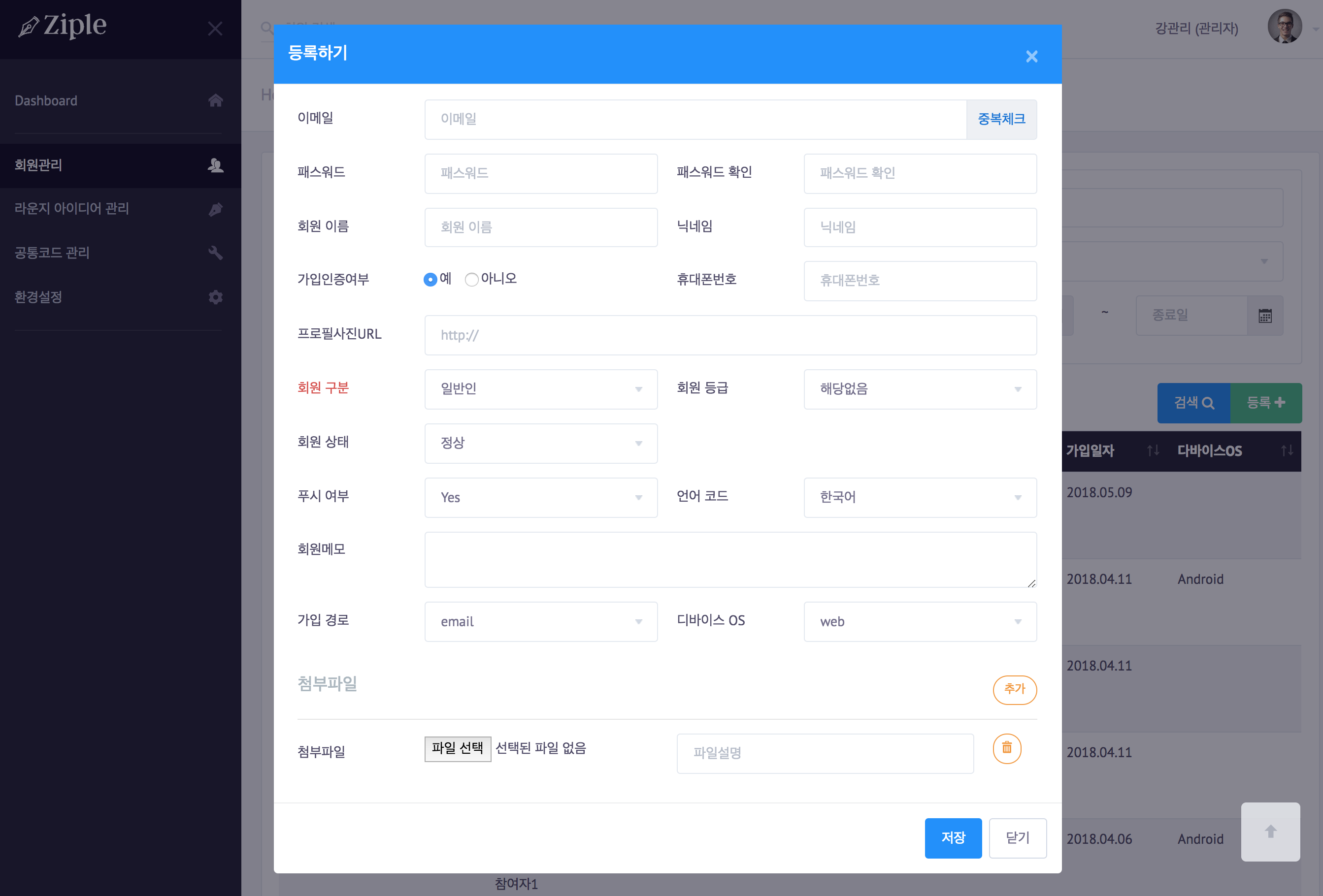Focus the 프로필사진URL input field
The width and height of the screenshot is (1323, 896).
click(730, 335)
